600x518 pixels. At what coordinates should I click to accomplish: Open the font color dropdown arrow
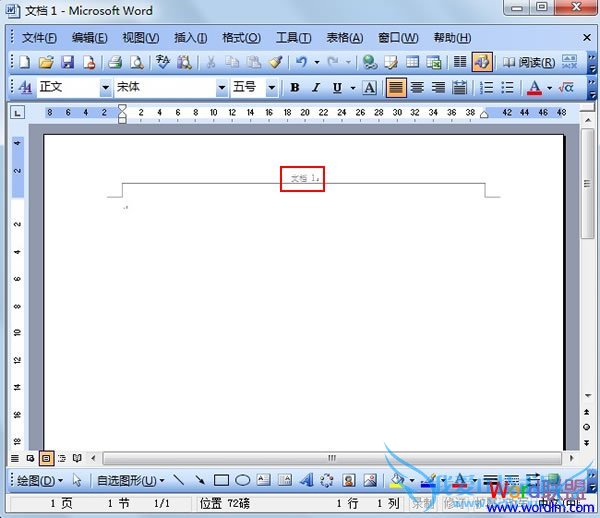(549, 88)
